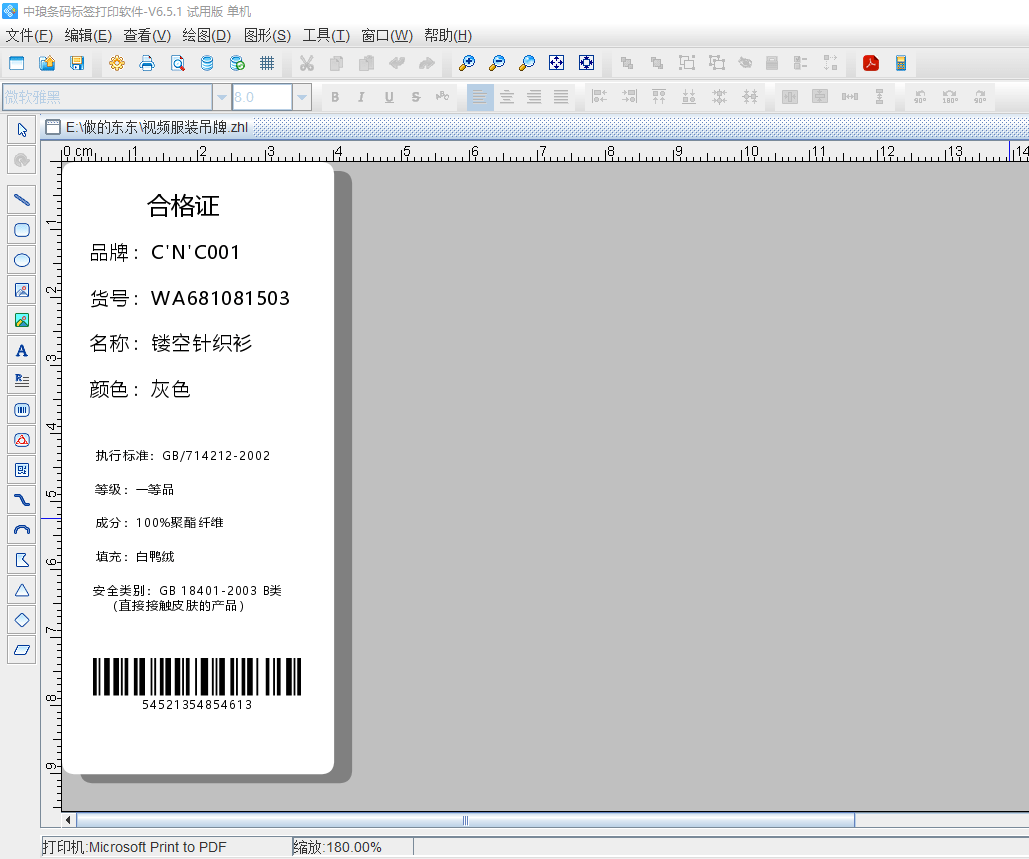Toggle left text alignment
This screenshot has width=1029, height=859.
pos(480,97)
